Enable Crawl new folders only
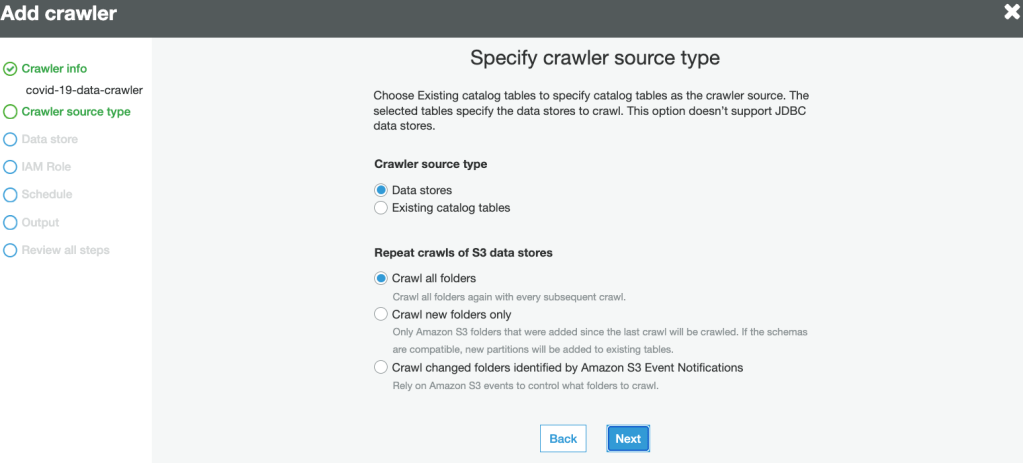This screenshot has width=1023, height=463. click(381, 314)
